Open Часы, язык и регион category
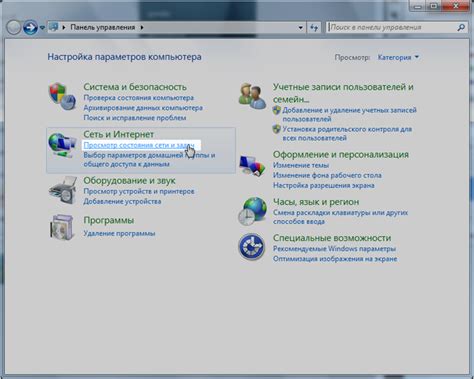This screenshot has width=474, height=379. coord(316,202)
